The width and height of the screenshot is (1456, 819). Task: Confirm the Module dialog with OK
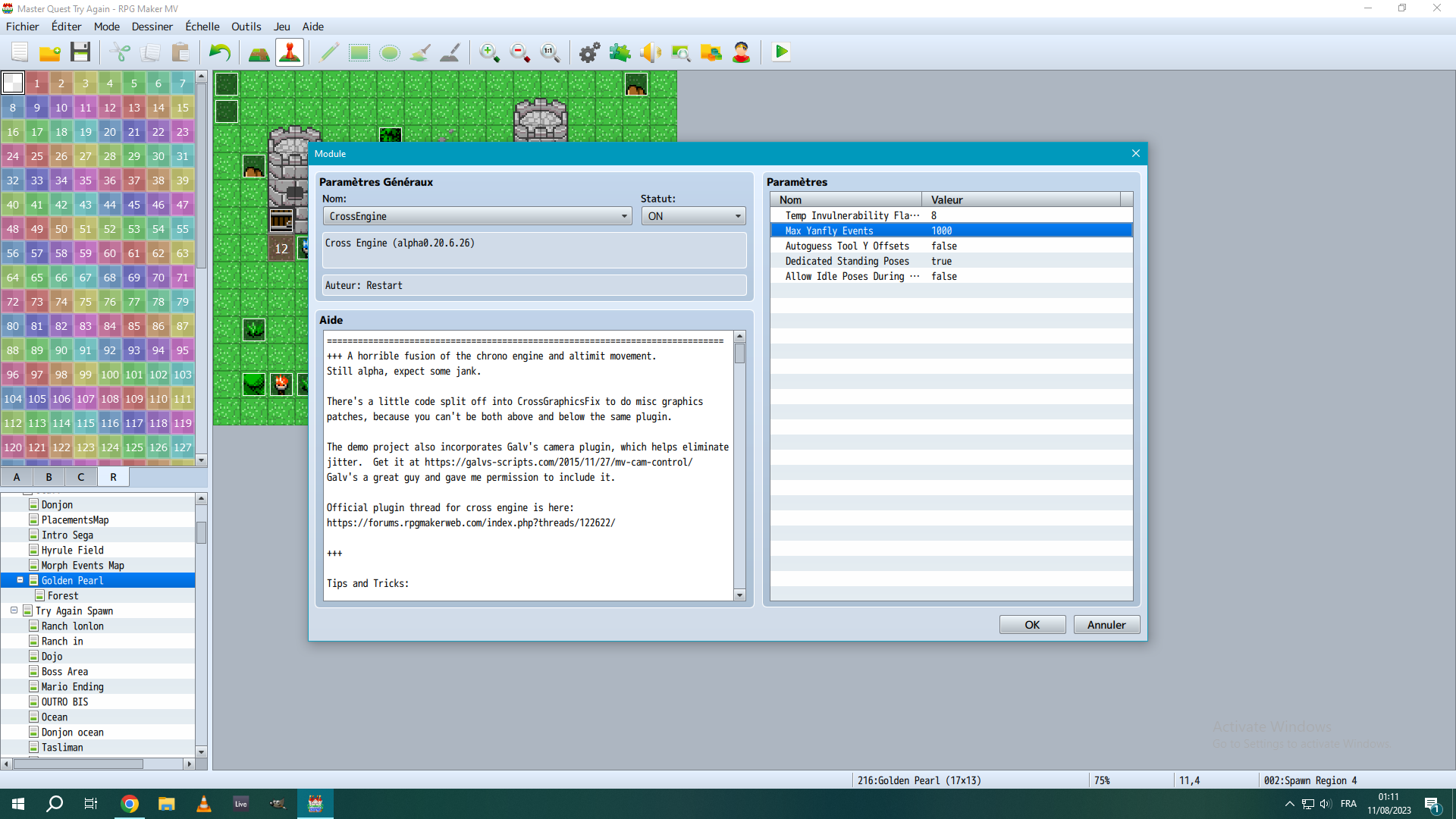point(1033,625)
